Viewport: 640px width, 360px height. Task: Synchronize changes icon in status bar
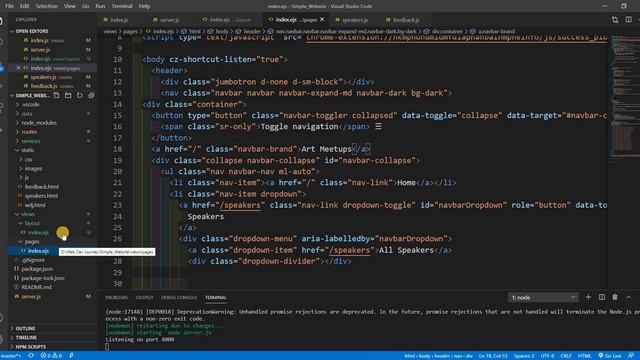pyautogui.click(x=31, y=356)
